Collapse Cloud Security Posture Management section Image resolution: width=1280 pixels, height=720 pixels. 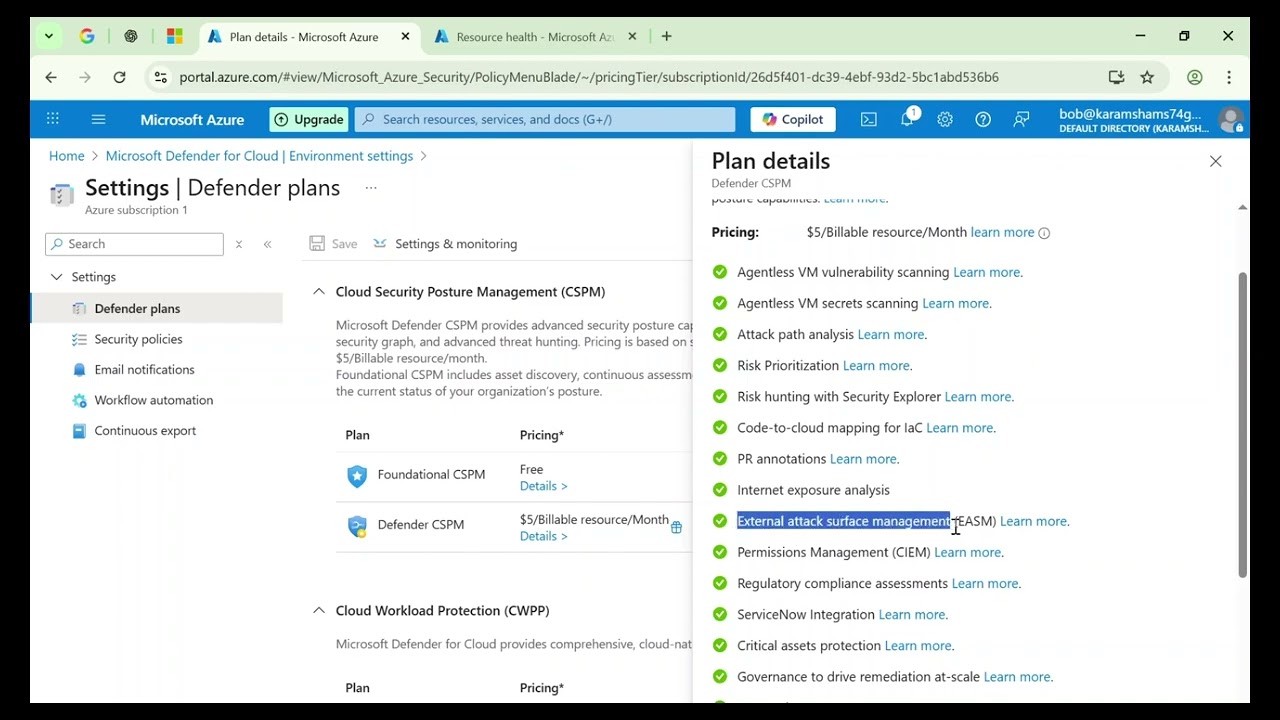click(319, 291)
